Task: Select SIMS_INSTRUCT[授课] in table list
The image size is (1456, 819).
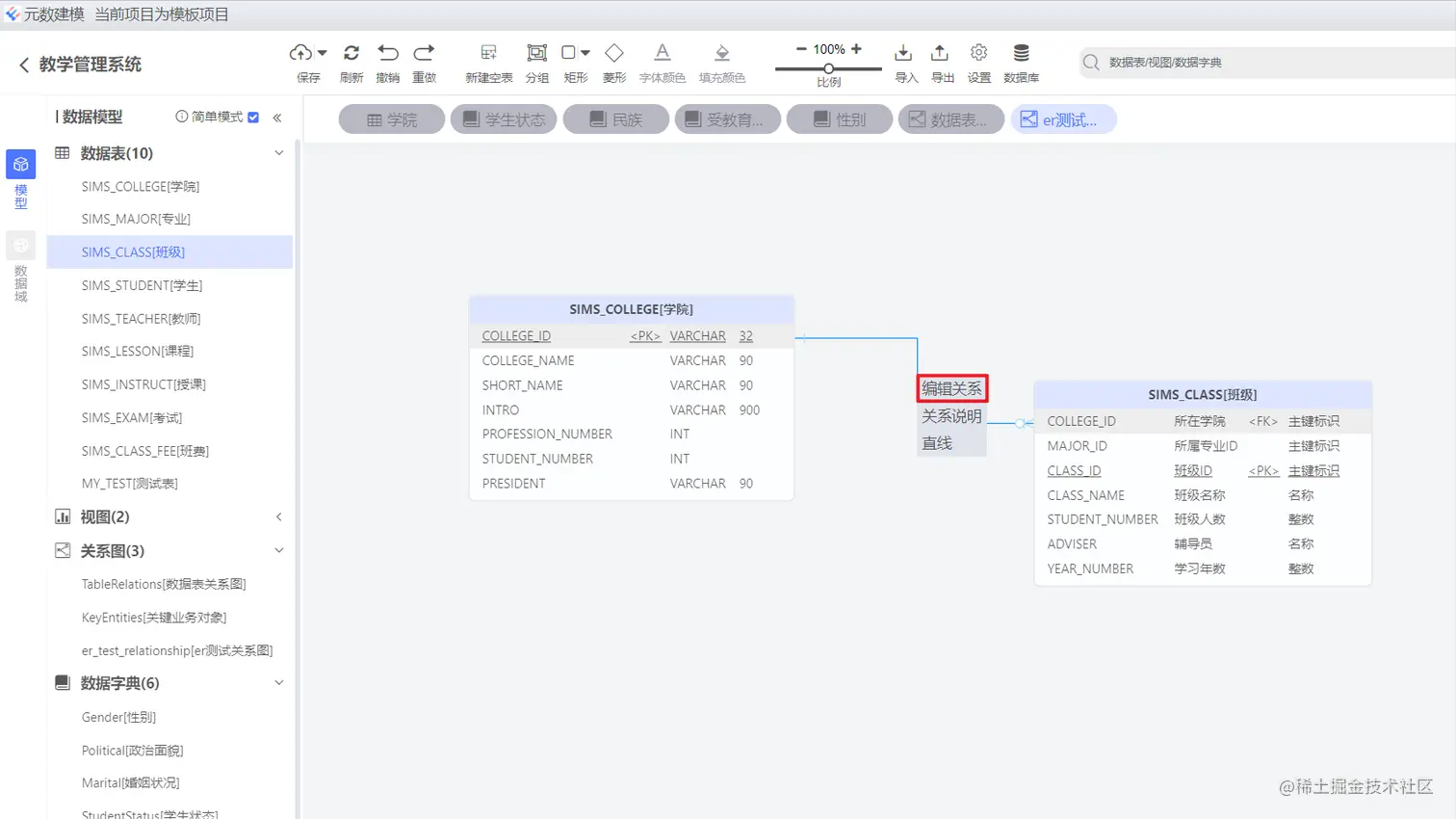Action: click(x=143, y=384)
